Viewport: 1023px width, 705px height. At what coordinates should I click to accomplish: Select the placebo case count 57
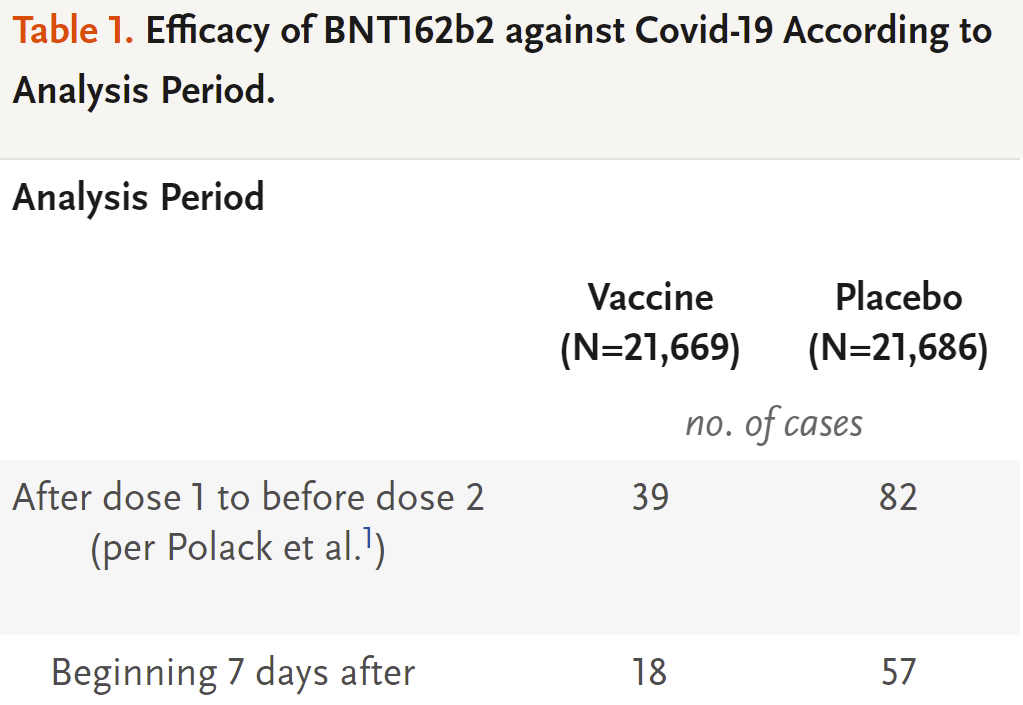point(898,672)
